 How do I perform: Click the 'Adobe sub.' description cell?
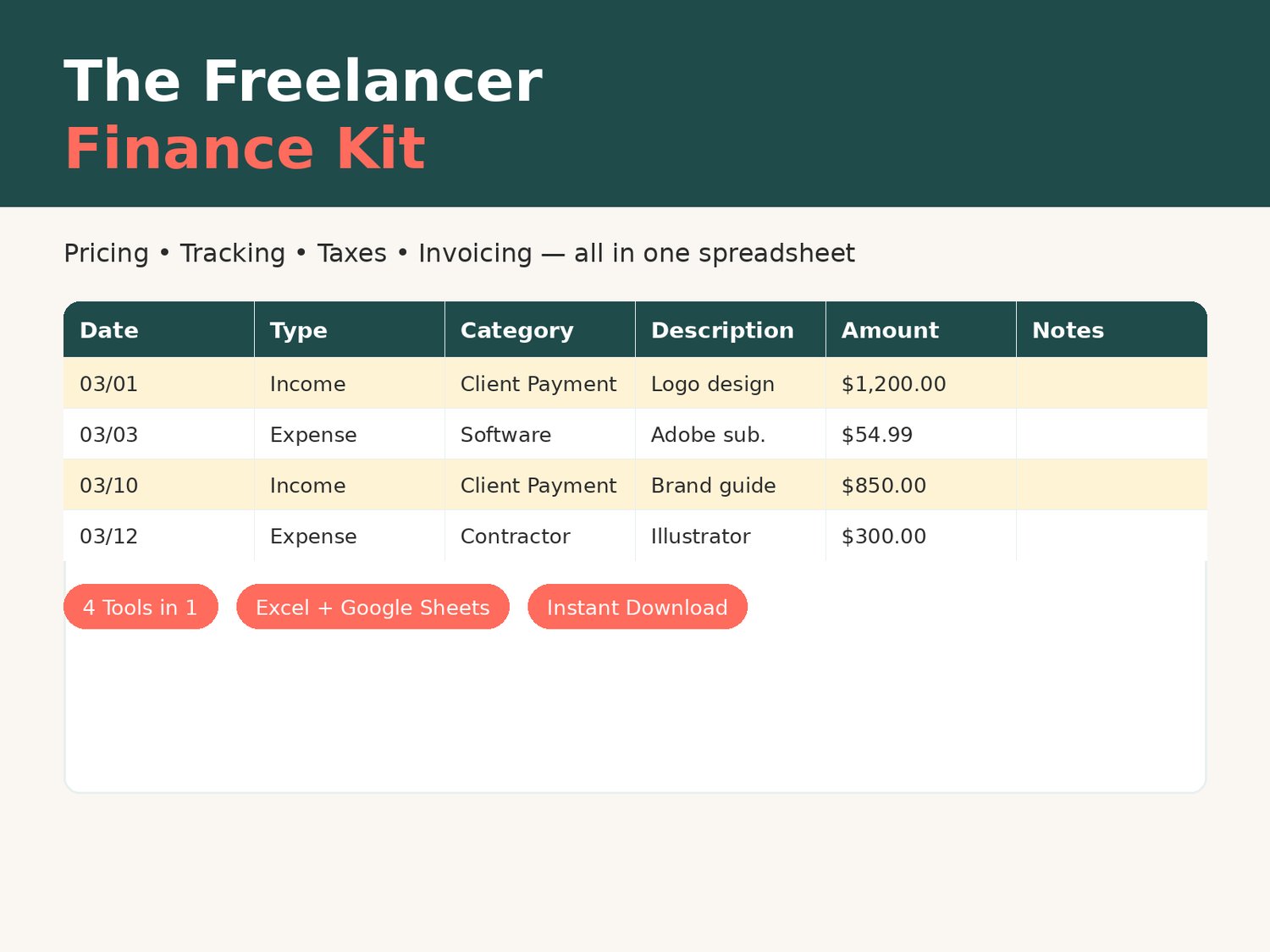tap(731, 434)
